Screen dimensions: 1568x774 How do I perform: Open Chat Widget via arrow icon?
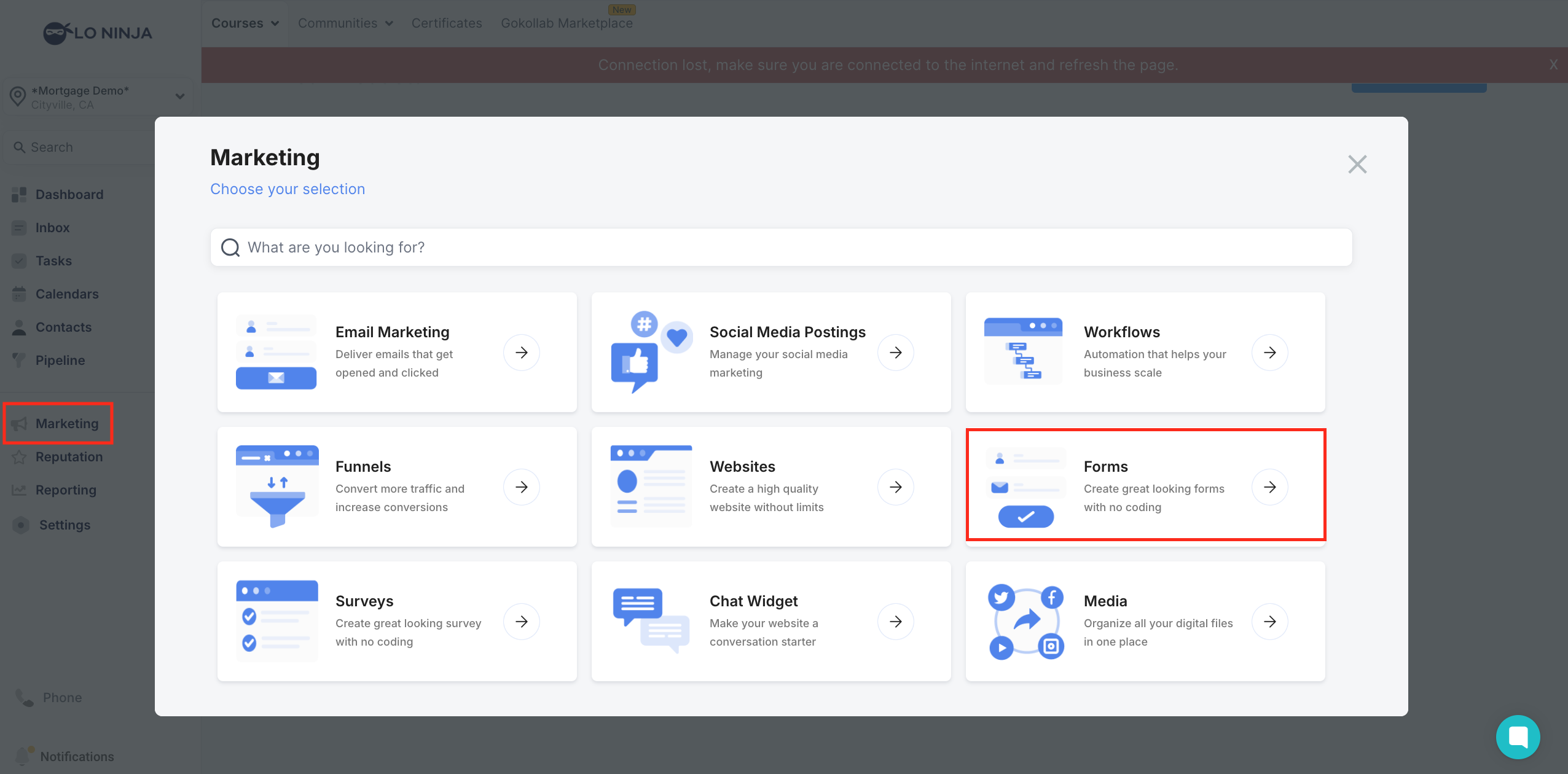point(895,622)
